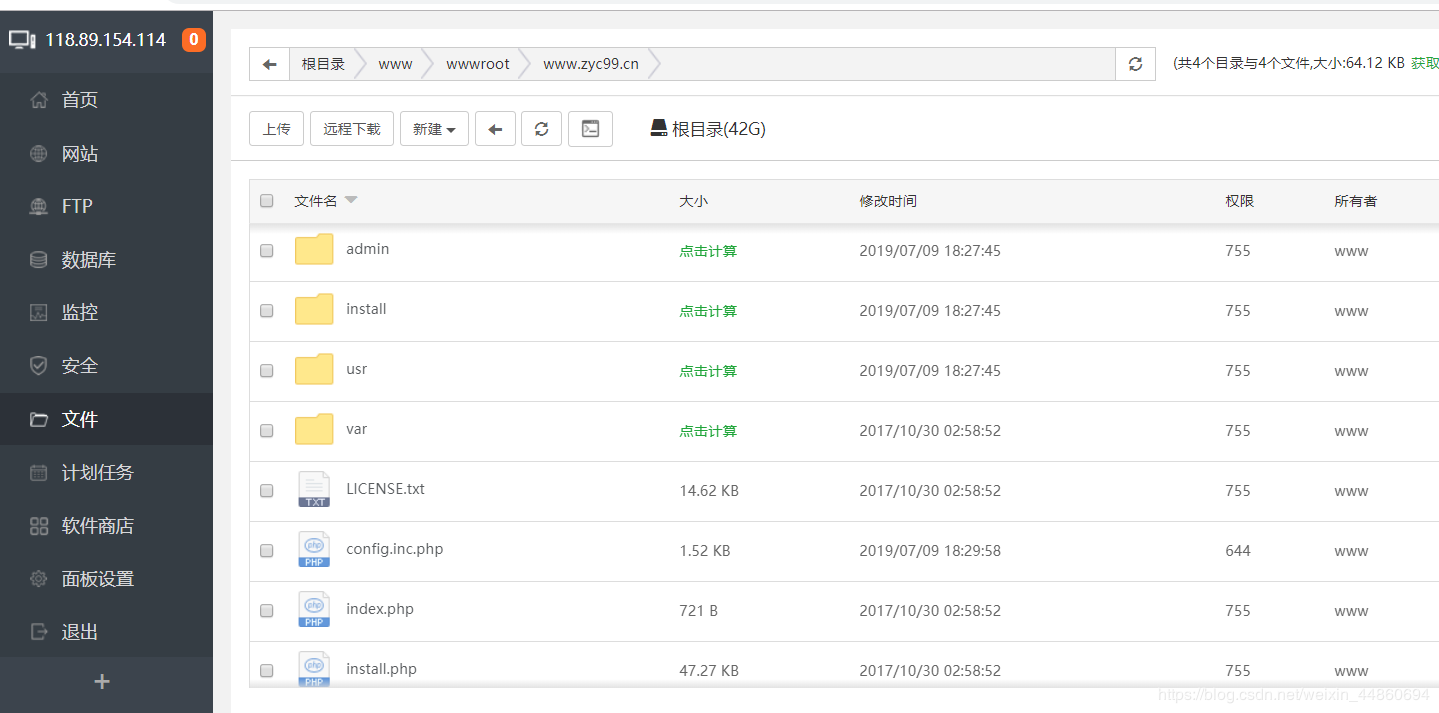This screenshot has width=1439, height=713.
Task: Click the refresh icon beside the path bar
Action: 1135,64
